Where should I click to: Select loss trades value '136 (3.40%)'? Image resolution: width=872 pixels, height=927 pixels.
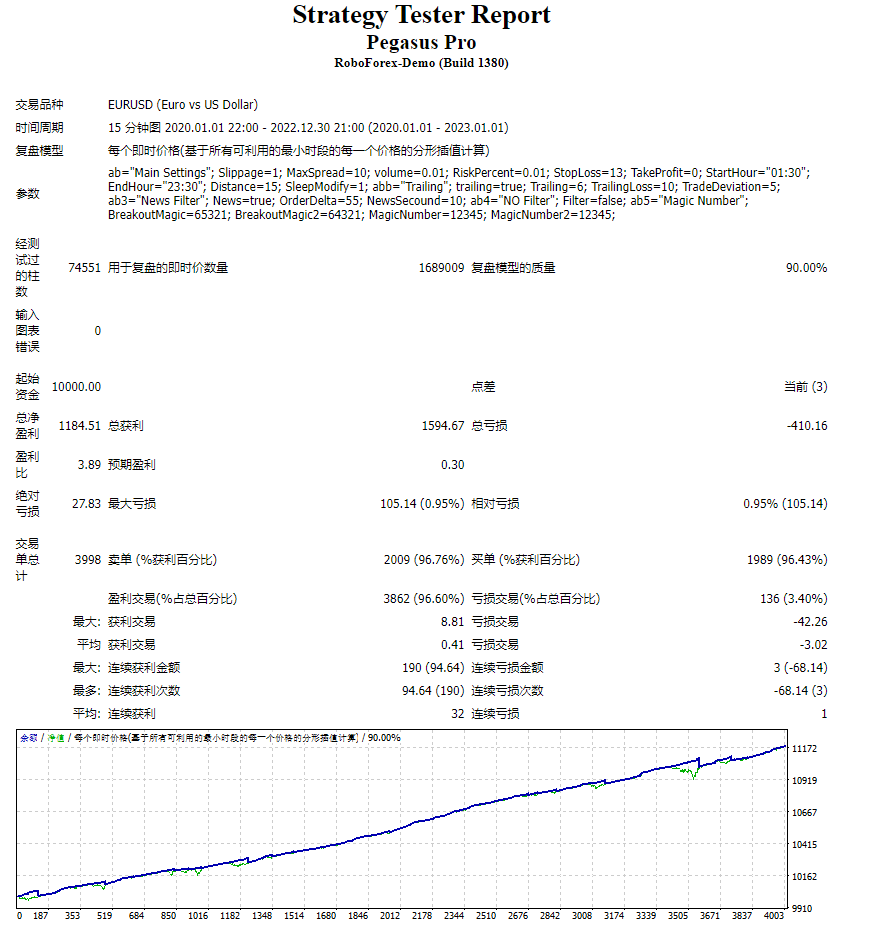coord(793,598)
